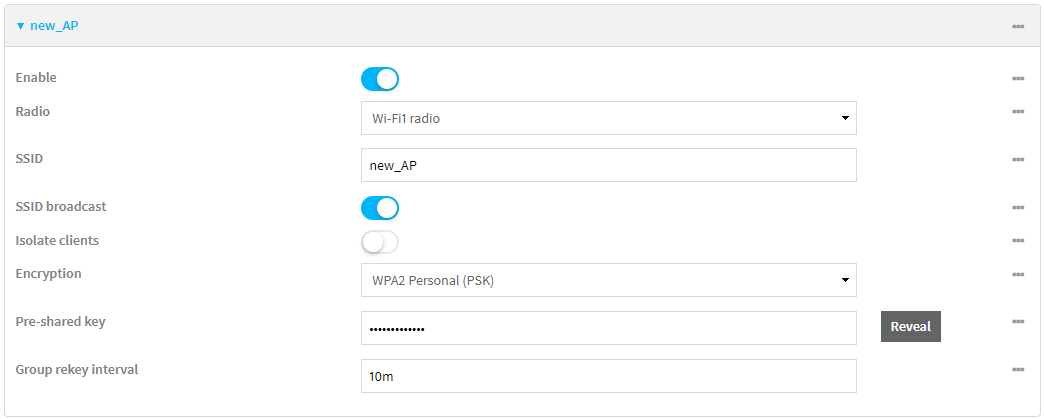Open the more-options icon for Group rekey interval
This screenshot has width=1044, height=419.
[x=1017, y=370]
